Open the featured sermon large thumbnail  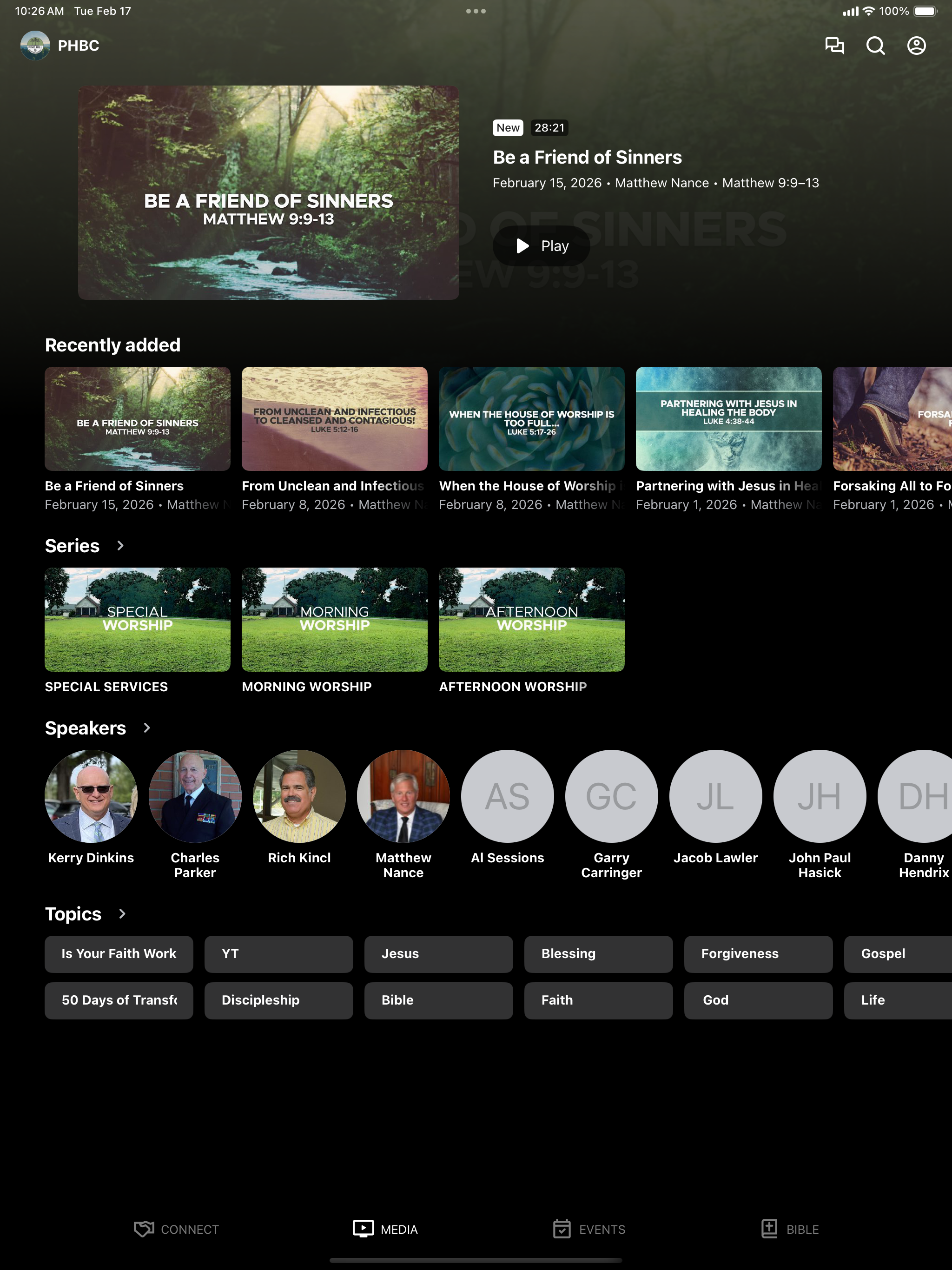tap(269, 192)
